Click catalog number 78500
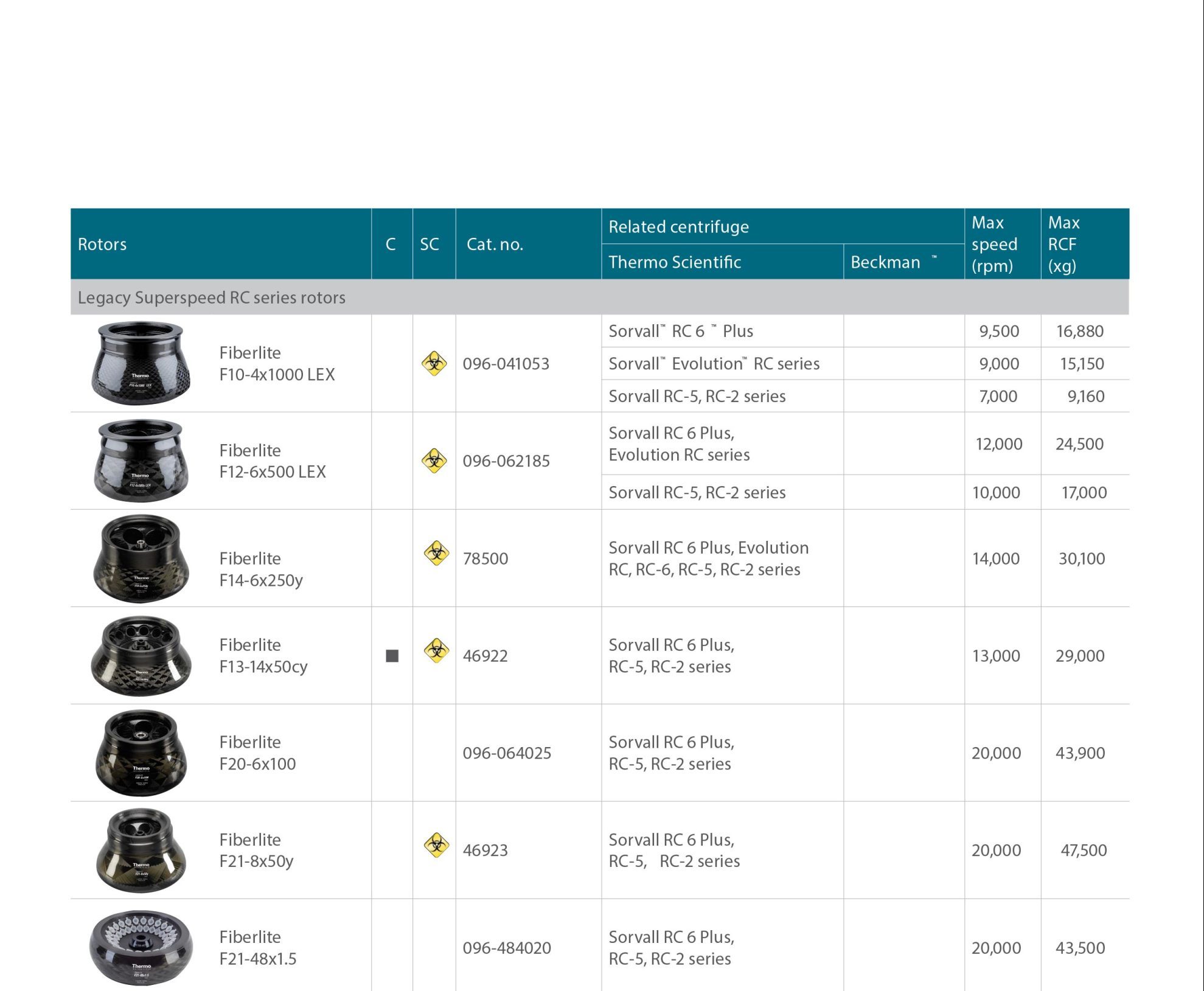The image size is (1204, 991). 485,558
